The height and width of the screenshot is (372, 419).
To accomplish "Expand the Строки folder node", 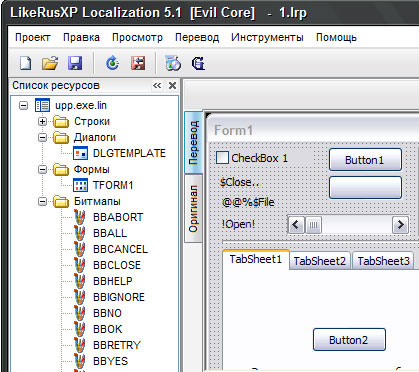I will pyautogui.click(x=42, y=121).
